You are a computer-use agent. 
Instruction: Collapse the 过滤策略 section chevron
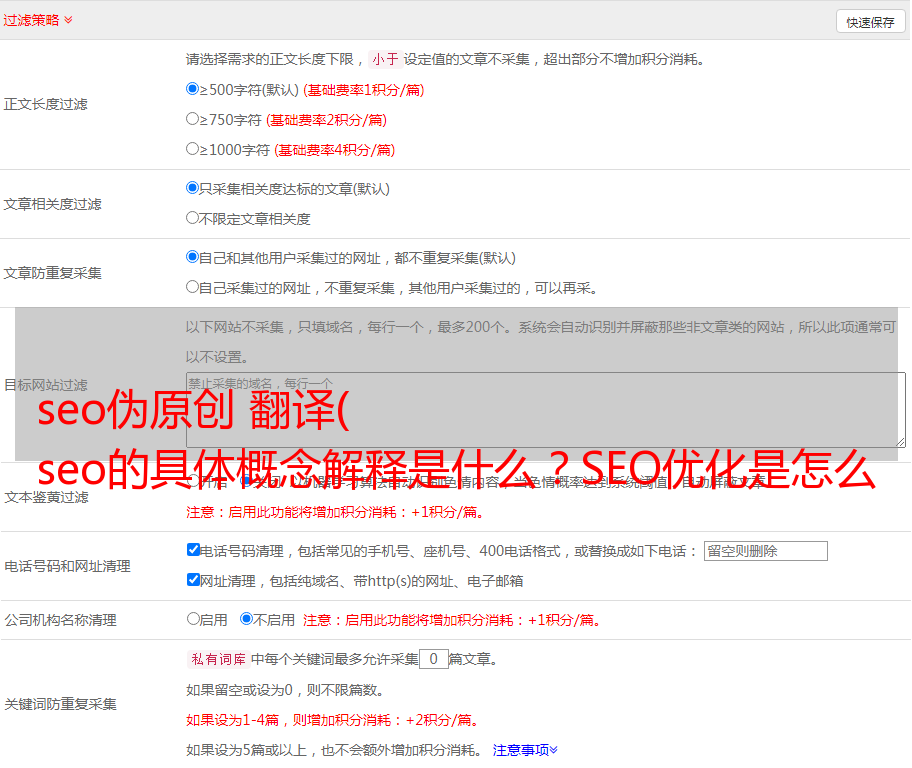(x=68, y=20)
